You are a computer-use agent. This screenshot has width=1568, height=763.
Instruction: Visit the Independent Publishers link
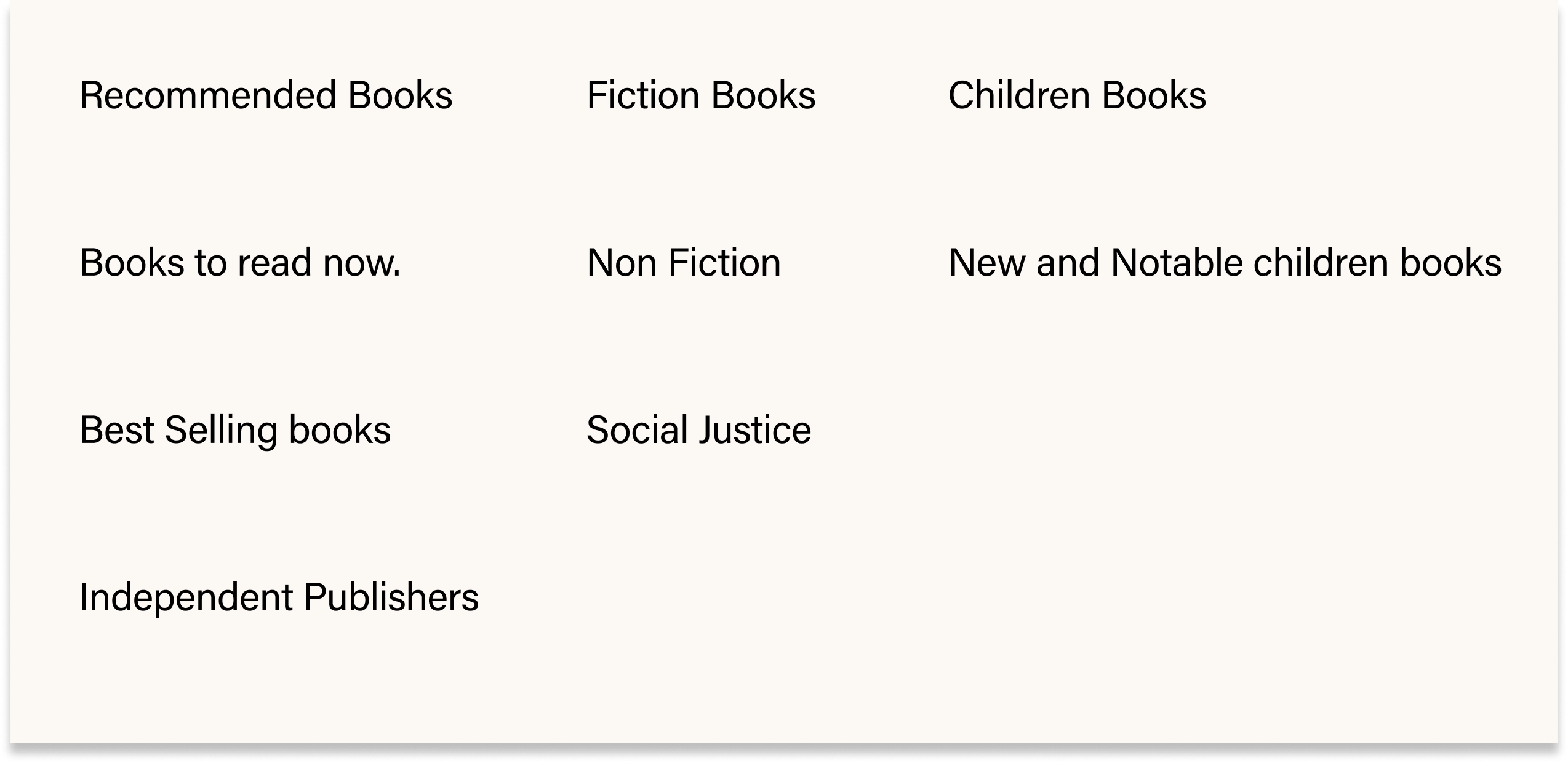279,597
